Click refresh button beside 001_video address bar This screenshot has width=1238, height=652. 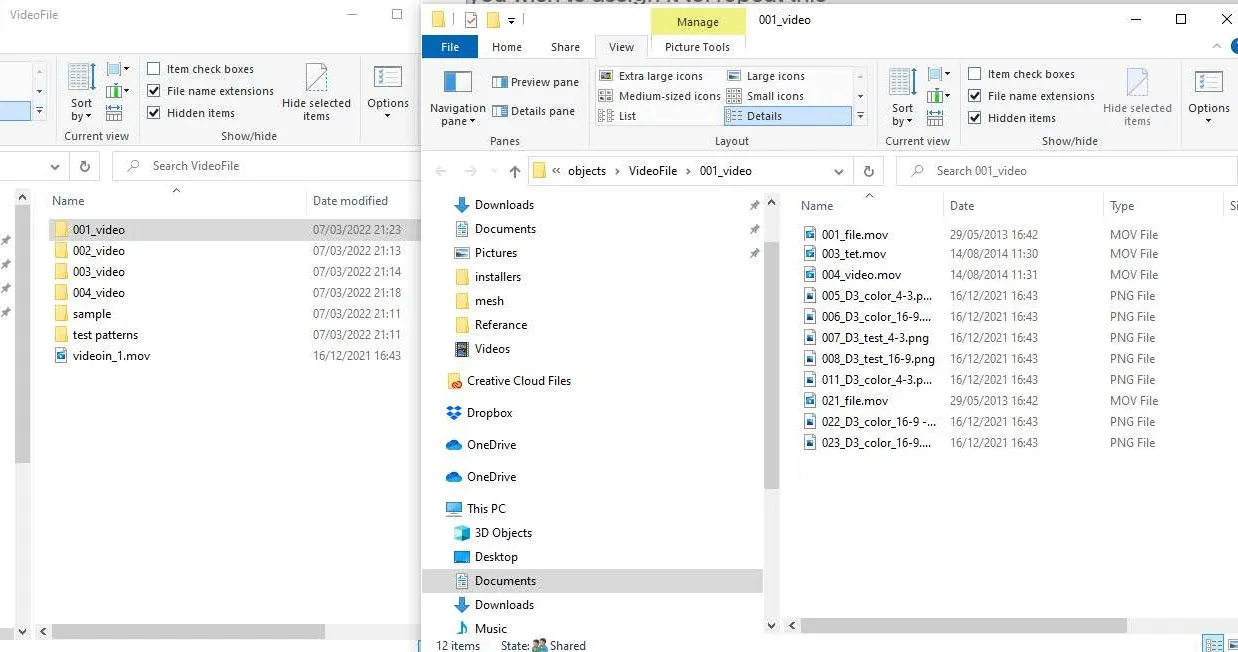coord(868,171)
